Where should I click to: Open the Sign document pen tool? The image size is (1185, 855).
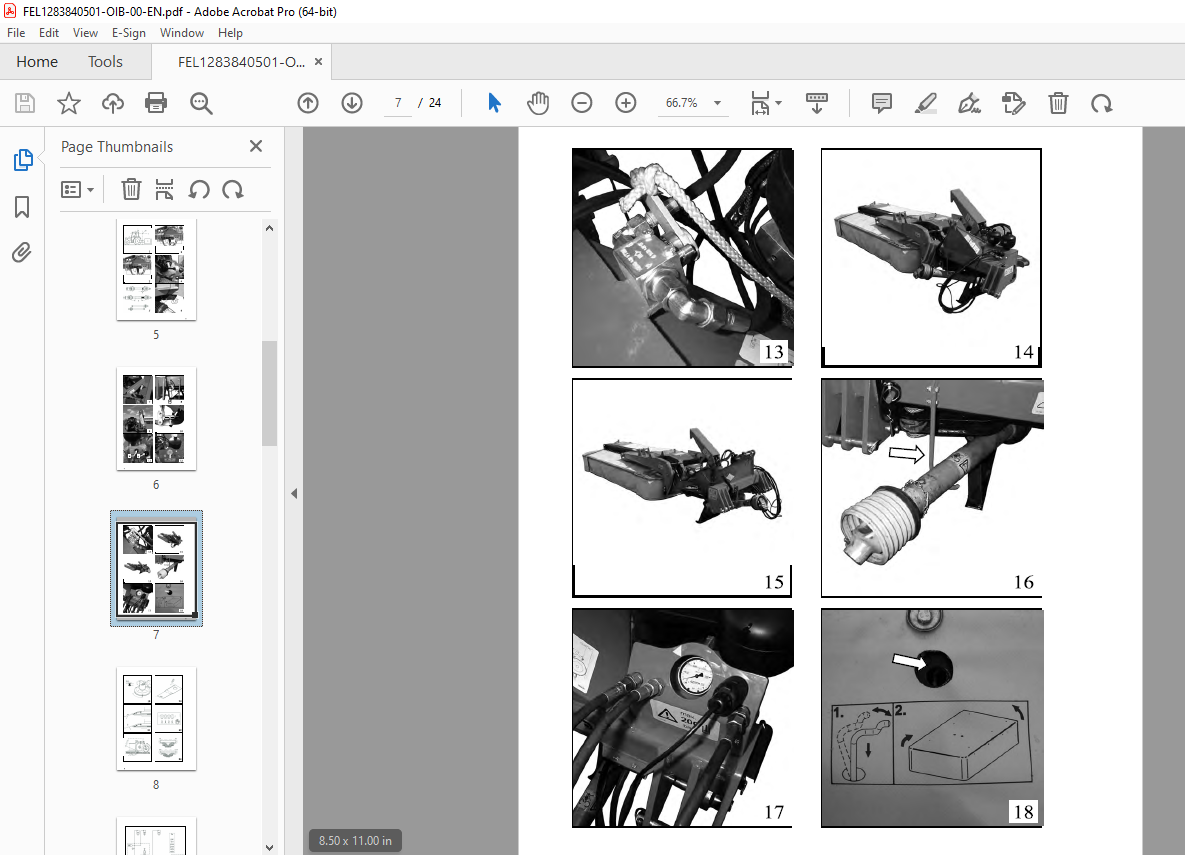coord(970,103)
